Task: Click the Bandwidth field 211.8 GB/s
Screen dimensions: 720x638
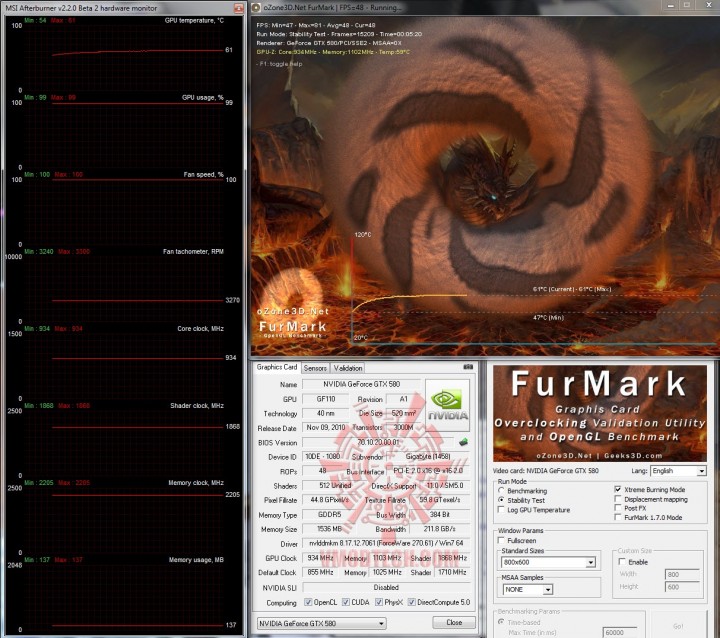Action: click(x=440, y=529)
